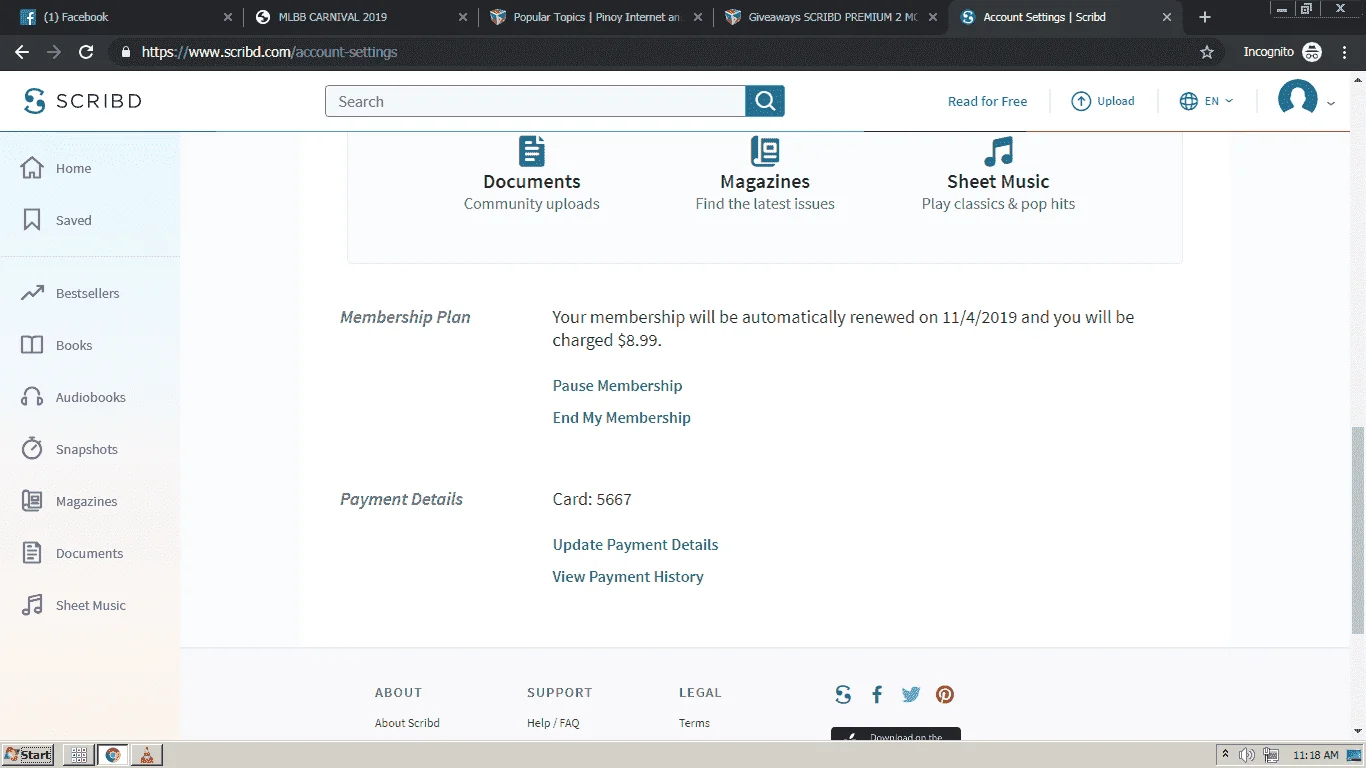
Task: Click the volume speaker tray icon
Action: tap(1246, 755)
